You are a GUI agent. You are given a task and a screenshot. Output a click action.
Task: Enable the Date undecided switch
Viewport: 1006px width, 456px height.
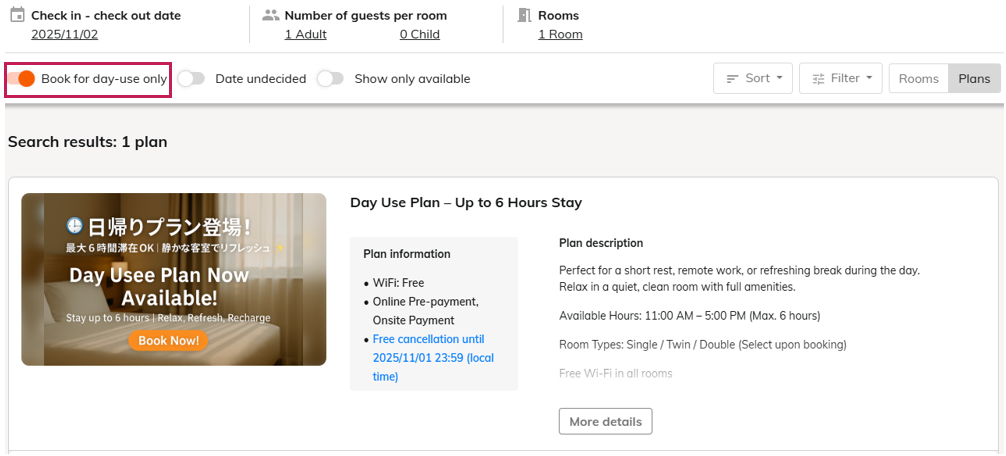[x=191, y=78]
